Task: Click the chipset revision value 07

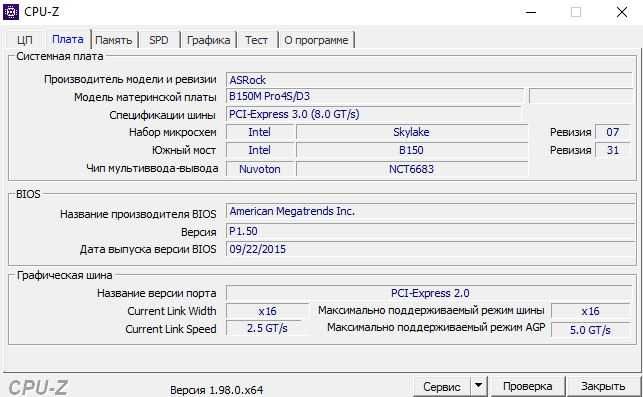Action: [x=612, y=132]
